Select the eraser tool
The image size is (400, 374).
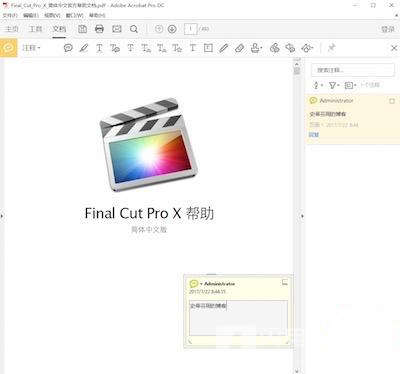click(239, 48)
